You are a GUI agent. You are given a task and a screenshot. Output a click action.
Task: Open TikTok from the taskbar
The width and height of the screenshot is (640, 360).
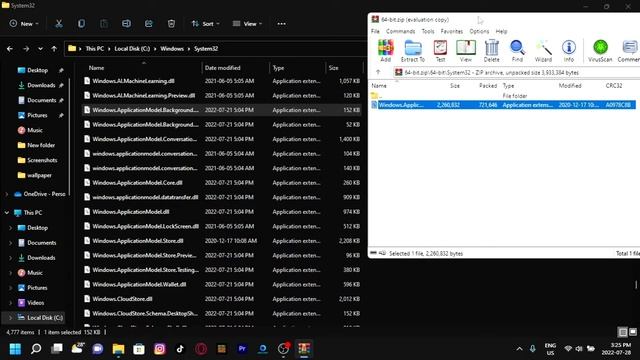pyautogui.click(x=180, y=349)
